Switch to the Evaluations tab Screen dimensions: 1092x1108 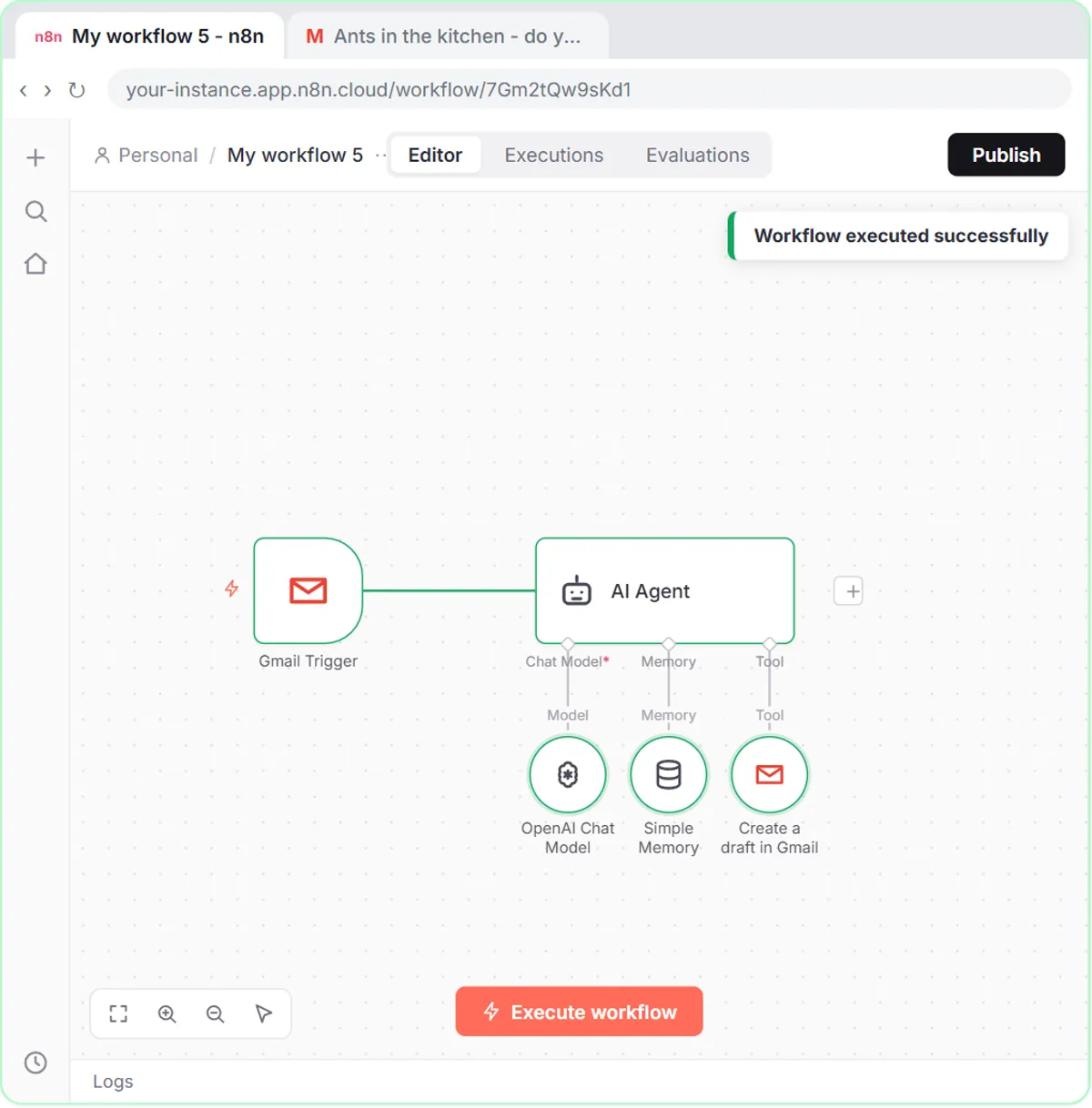[x=698, y=156]
